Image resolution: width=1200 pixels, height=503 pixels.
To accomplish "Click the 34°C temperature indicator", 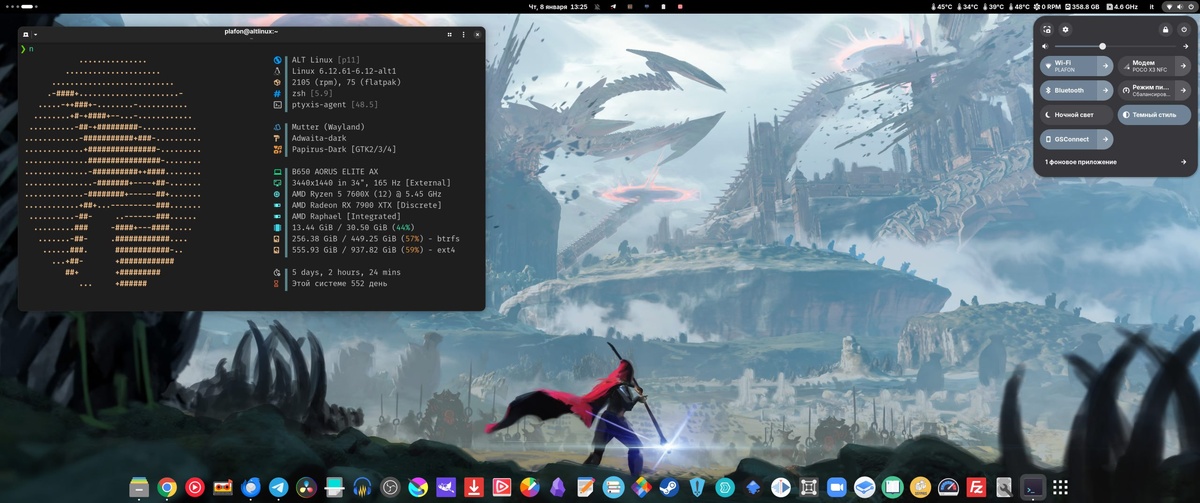I will coord(967,6).
